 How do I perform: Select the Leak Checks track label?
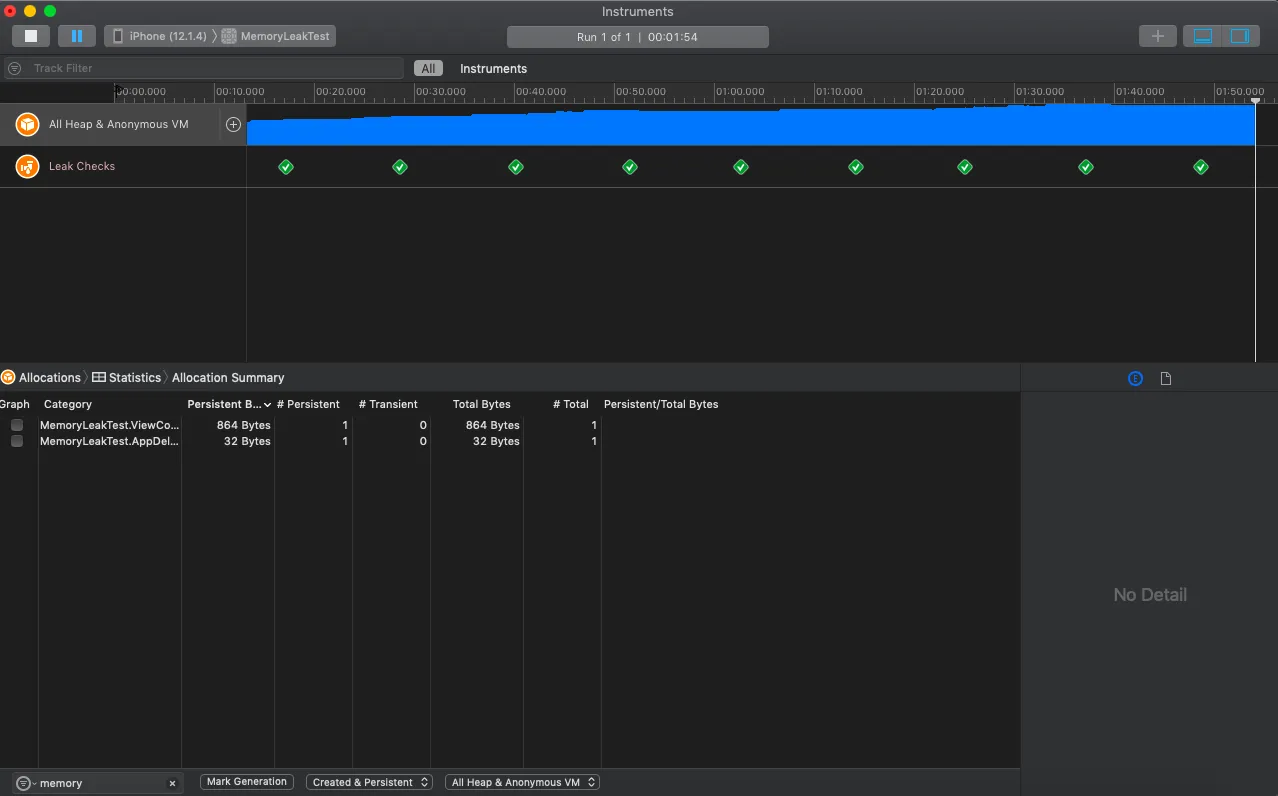pyautogui.click(x=82, y=166)
